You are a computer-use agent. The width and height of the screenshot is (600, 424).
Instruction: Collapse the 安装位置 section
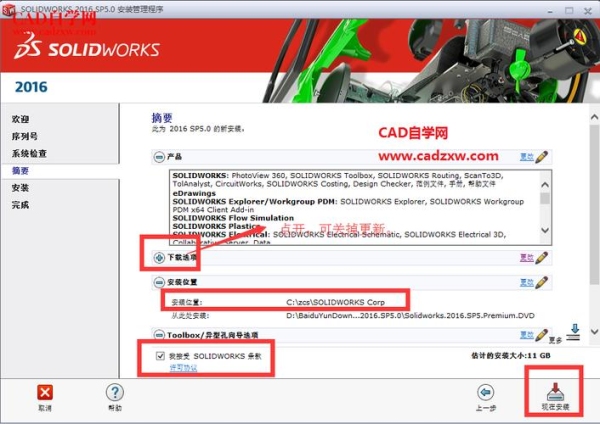pos(159,282)
